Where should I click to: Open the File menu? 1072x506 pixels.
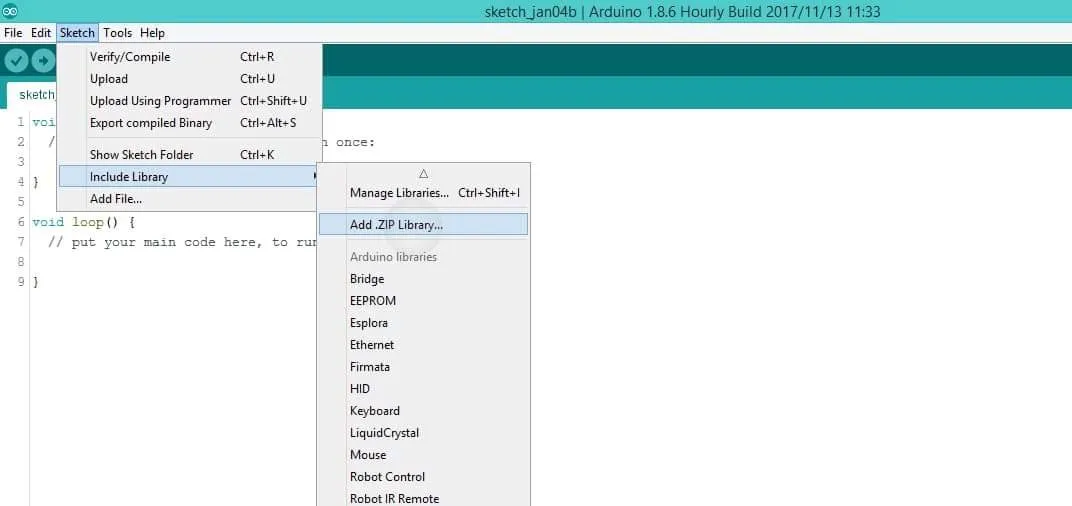click(13, 33)
